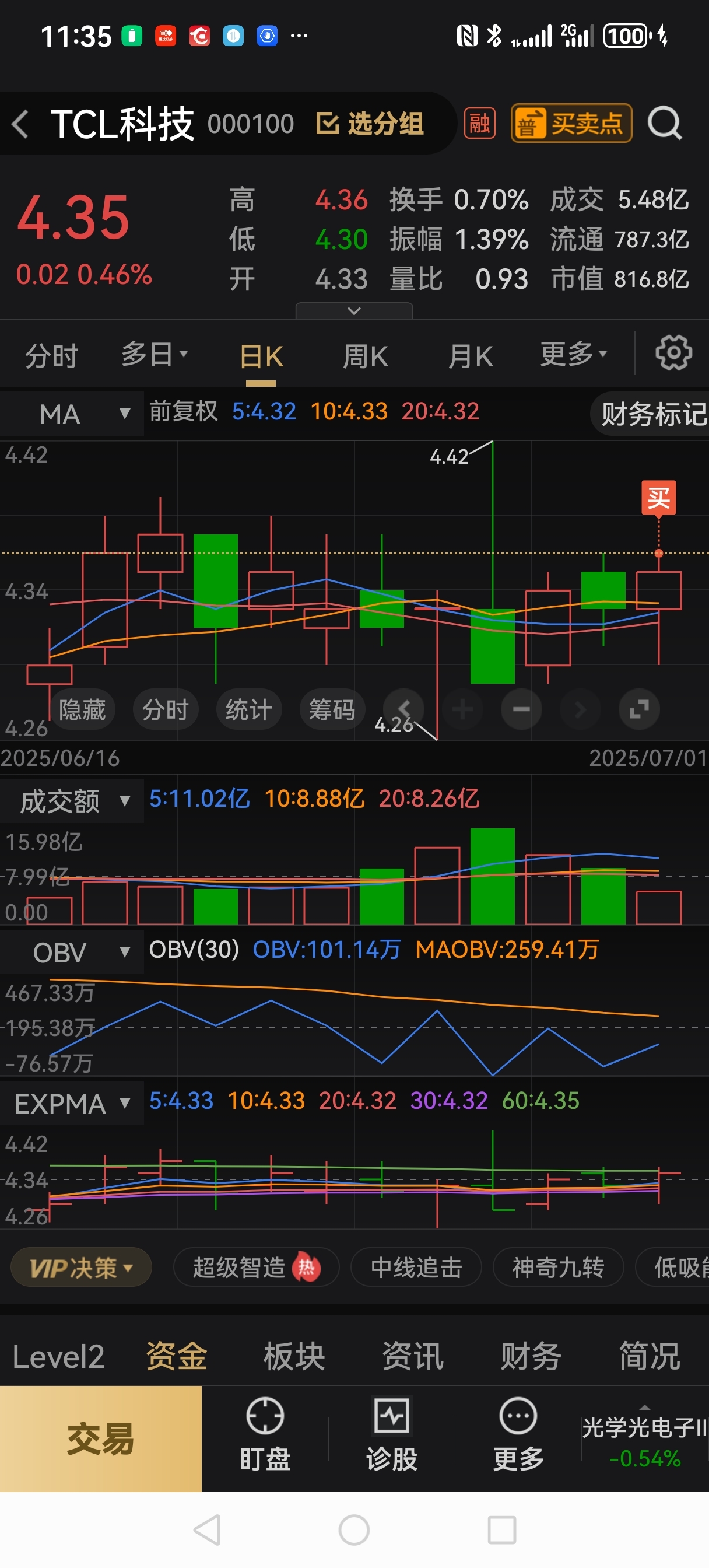The image size is (709, 1568).
Task: Open chart settings gear icon
Action: pyautogui.click(x=673, y=352)
